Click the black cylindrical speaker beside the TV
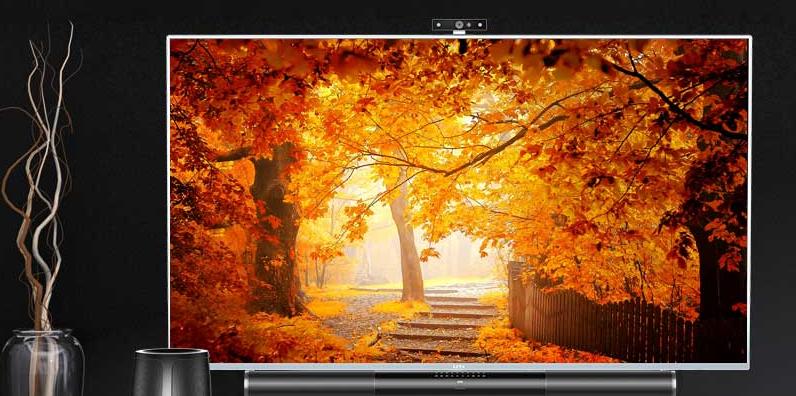This screenshot has height=396, width=796. [x=172, y=372]
